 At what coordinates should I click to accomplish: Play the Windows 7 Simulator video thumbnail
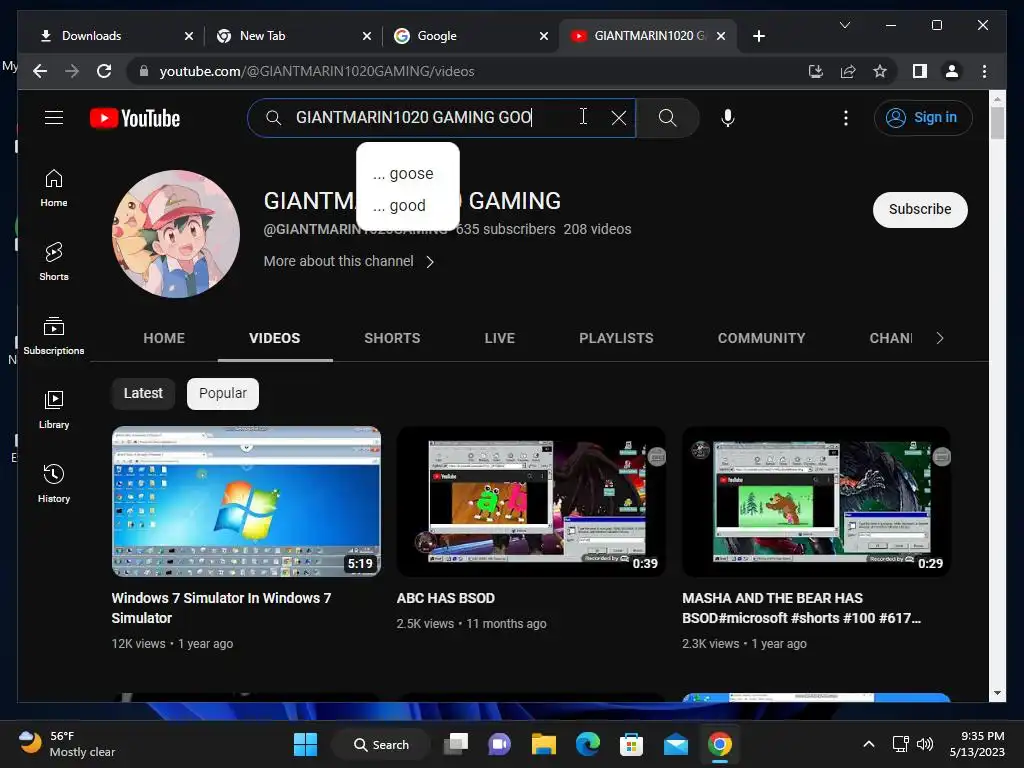click(x=246, y=502)
